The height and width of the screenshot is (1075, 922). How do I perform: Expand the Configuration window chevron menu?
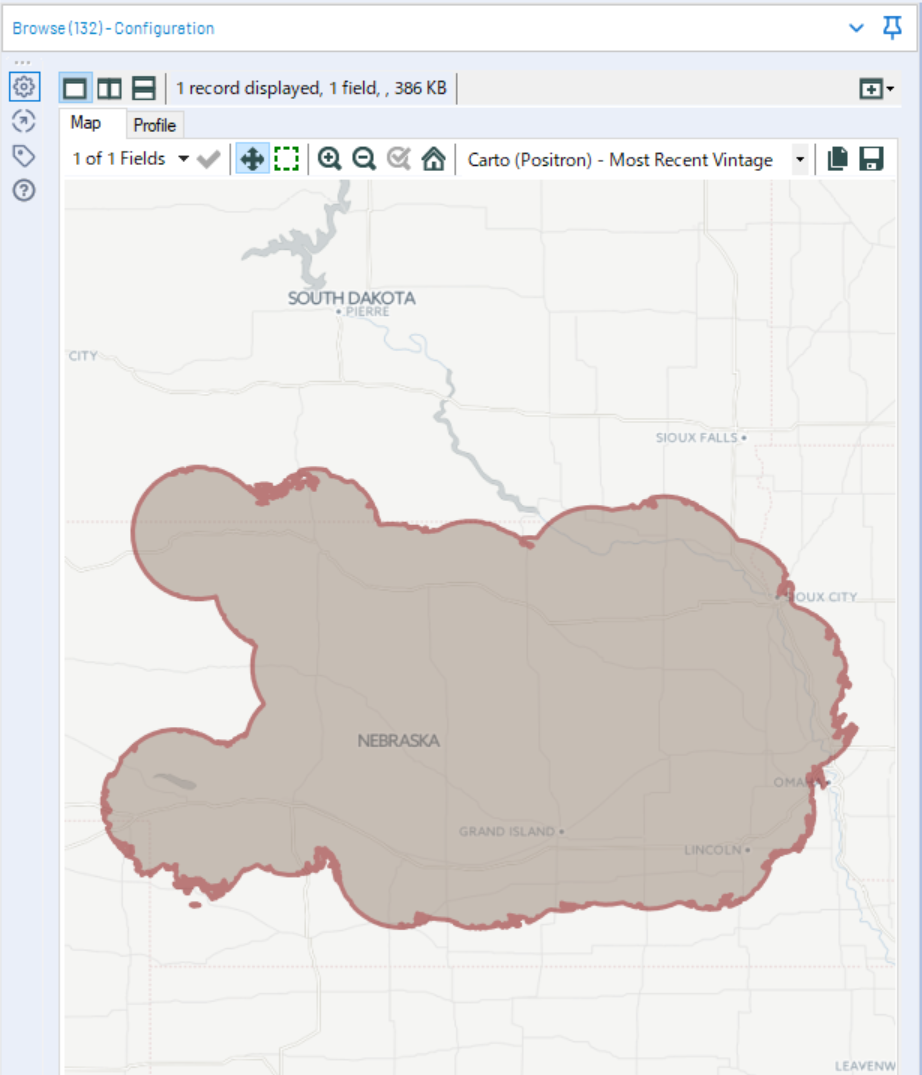pos(856,28)
